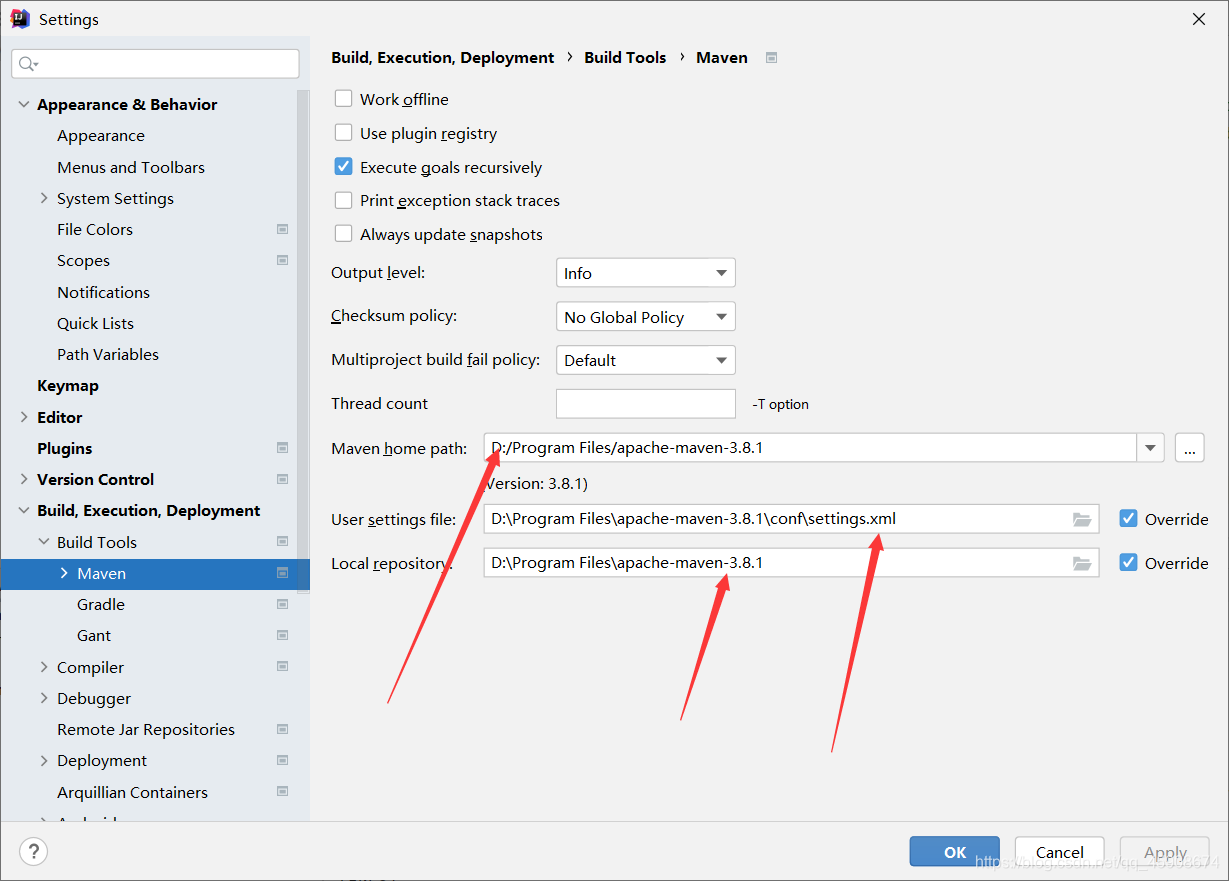Enable the Use plugin registry checkbox

[x=343, y=133]
